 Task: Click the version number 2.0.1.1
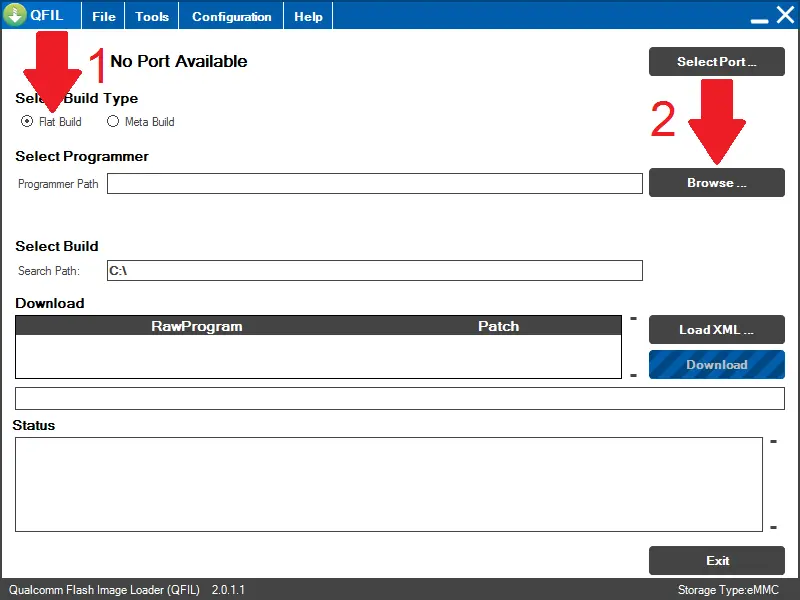click(228, 590)
